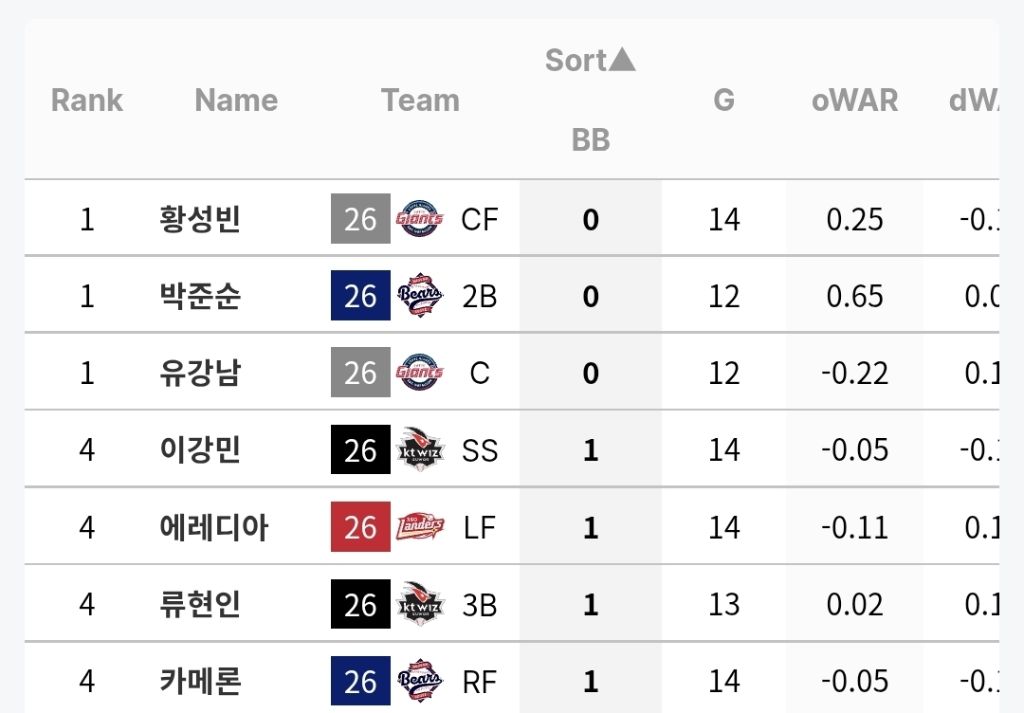Click Giants logo in 유강남 row
The image size is (1024, 713).
tap(420, 373)
